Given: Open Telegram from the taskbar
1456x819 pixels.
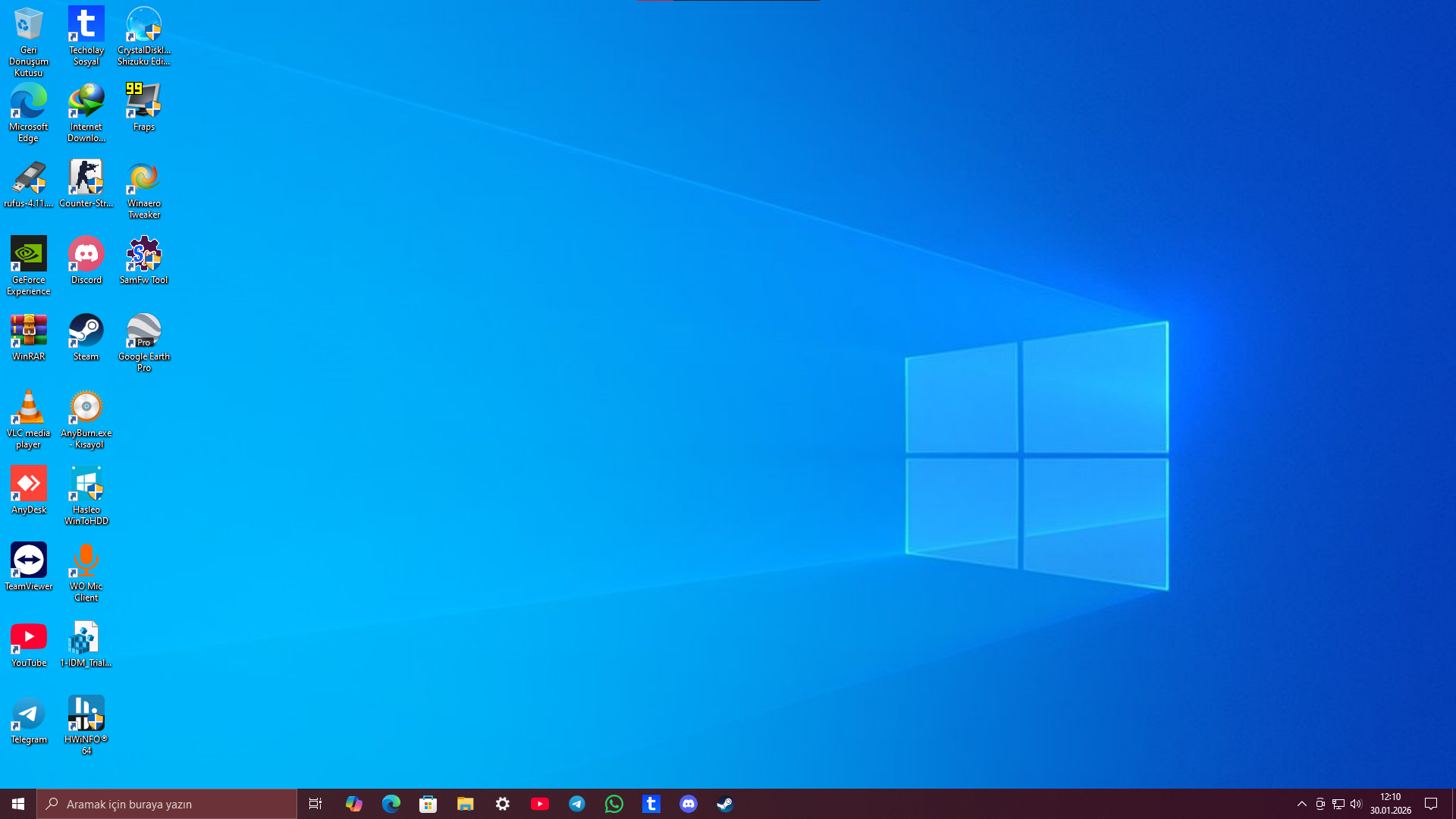Looking at the screenshot, I should [x=576, y=804].
